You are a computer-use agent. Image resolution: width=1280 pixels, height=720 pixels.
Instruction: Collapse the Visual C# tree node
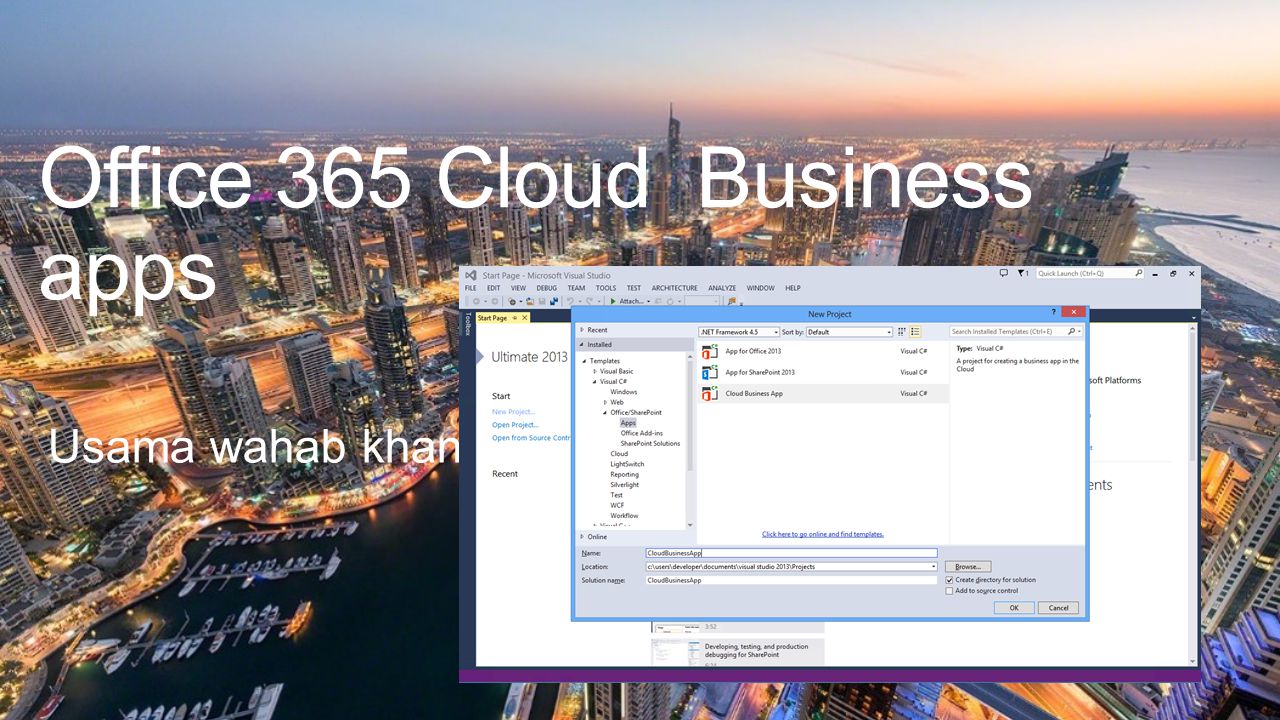[x=595, y=382]
